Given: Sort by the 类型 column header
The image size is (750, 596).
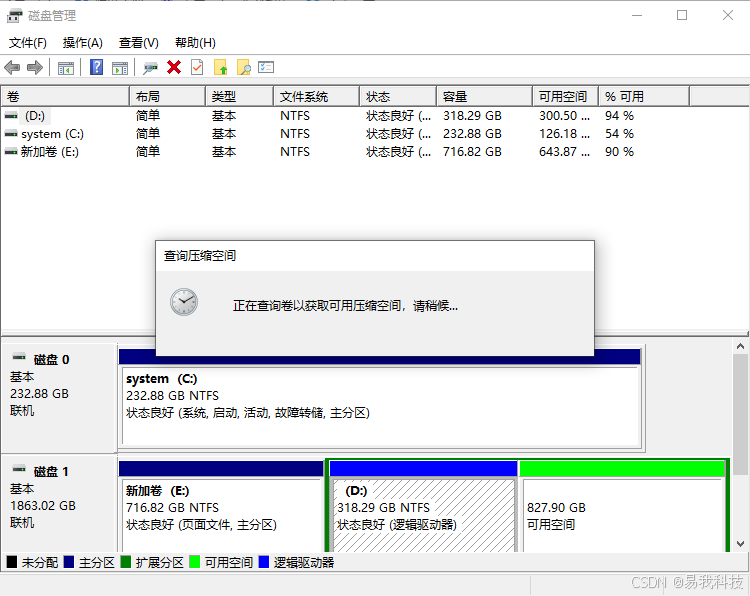Looking at the screenshot, I should pyautogui.click(x=240, y=97).
